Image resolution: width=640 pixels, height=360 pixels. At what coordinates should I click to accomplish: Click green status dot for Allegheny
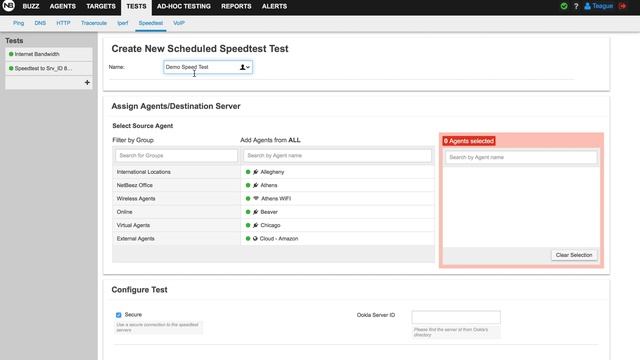pyautogui.click(x=248, y=172)
